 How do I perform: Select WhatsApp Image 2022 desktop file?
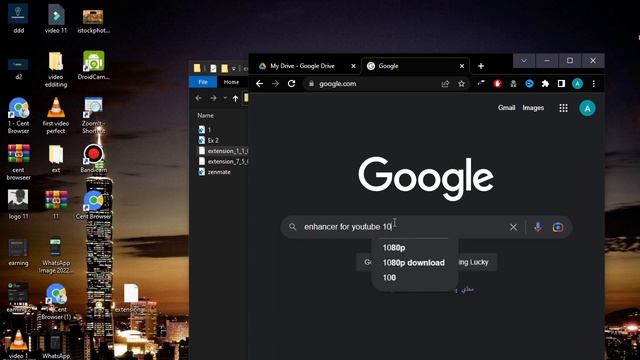[x=56, y=256]
